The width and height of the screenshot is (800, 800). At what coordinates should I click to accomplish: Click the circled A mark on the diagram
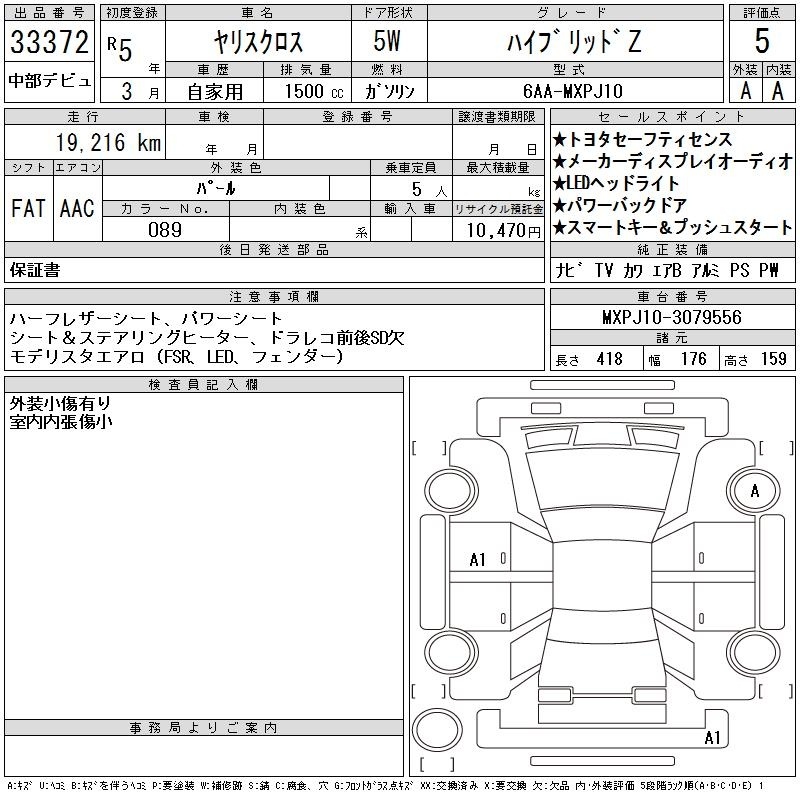click(x=755, y=490)
